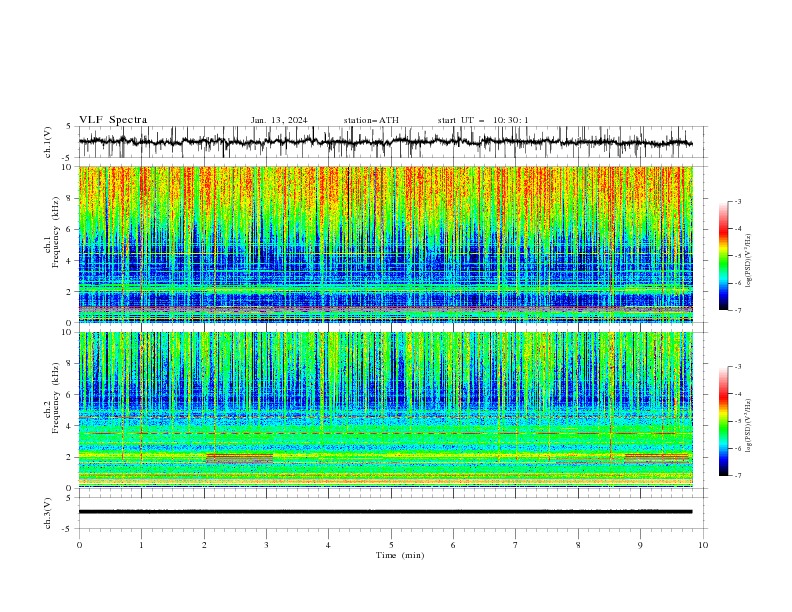The image size is (792, 612).
Task: Select the "start UT = 10:30: 1" text
Action: coord(483,120)
